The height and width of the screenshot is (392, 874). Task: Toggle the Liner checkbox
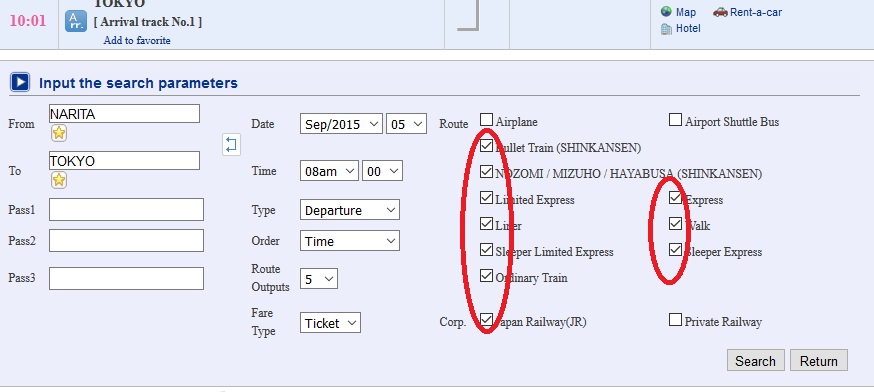tap(487, 224)
